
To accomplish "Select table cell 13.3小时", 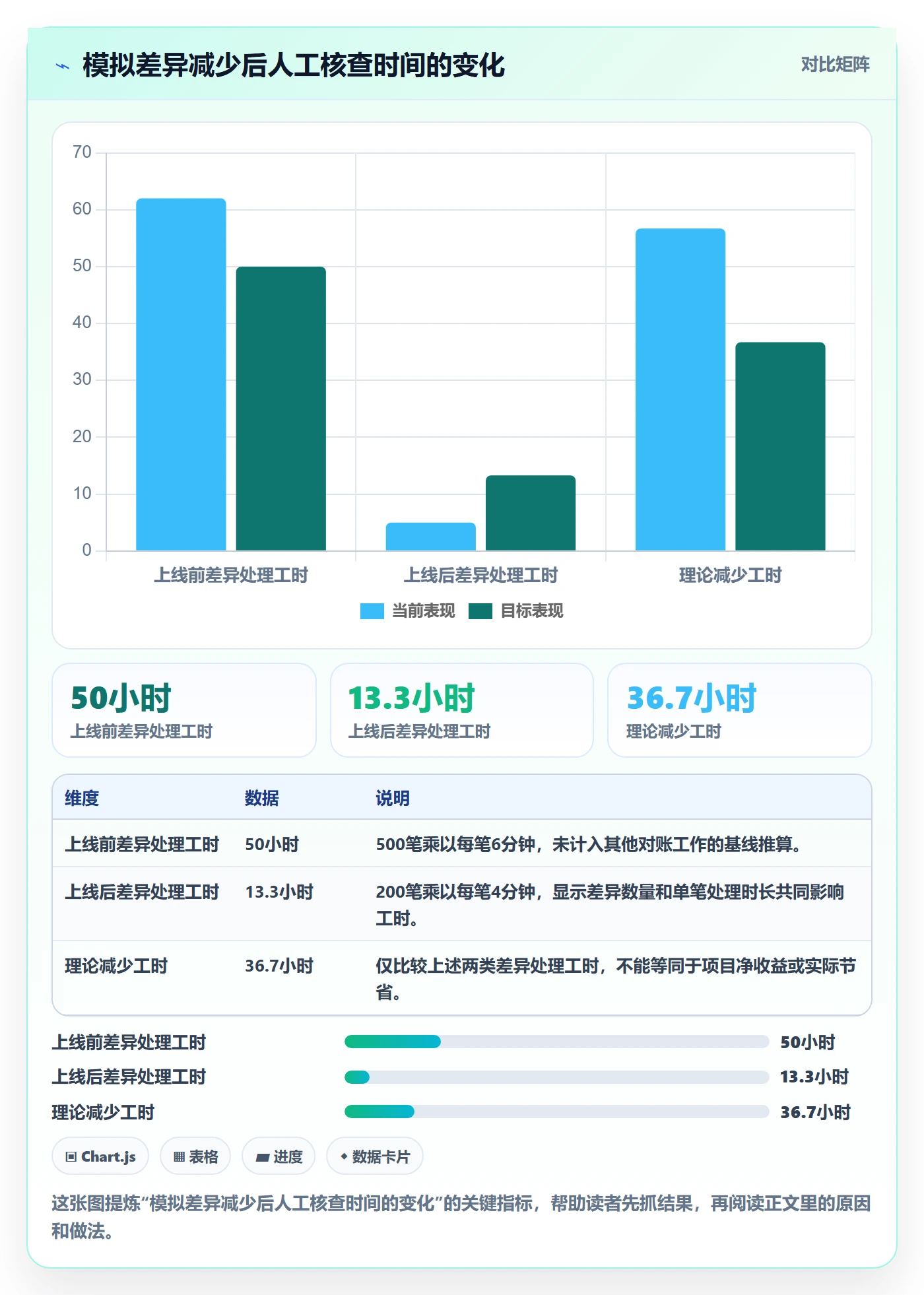I will tap(279, 892).
